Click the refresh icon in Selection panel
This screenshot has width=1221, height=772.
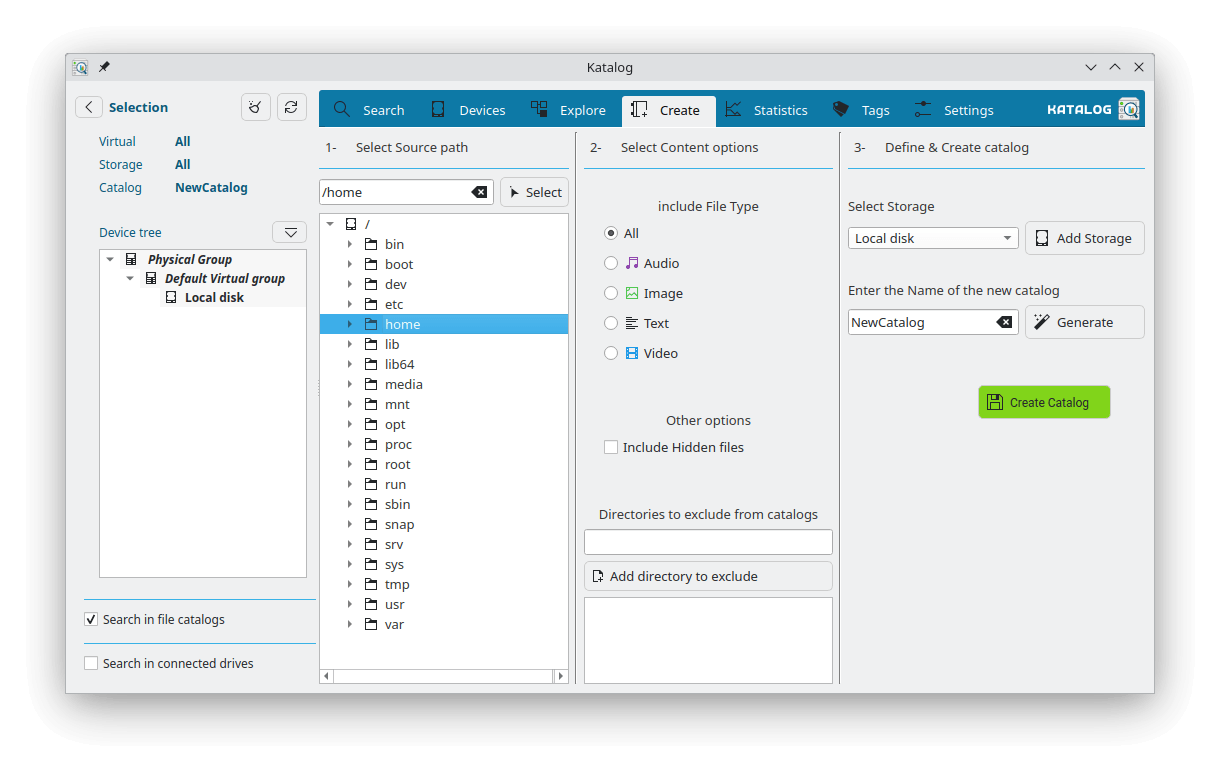tap(291, 107)
